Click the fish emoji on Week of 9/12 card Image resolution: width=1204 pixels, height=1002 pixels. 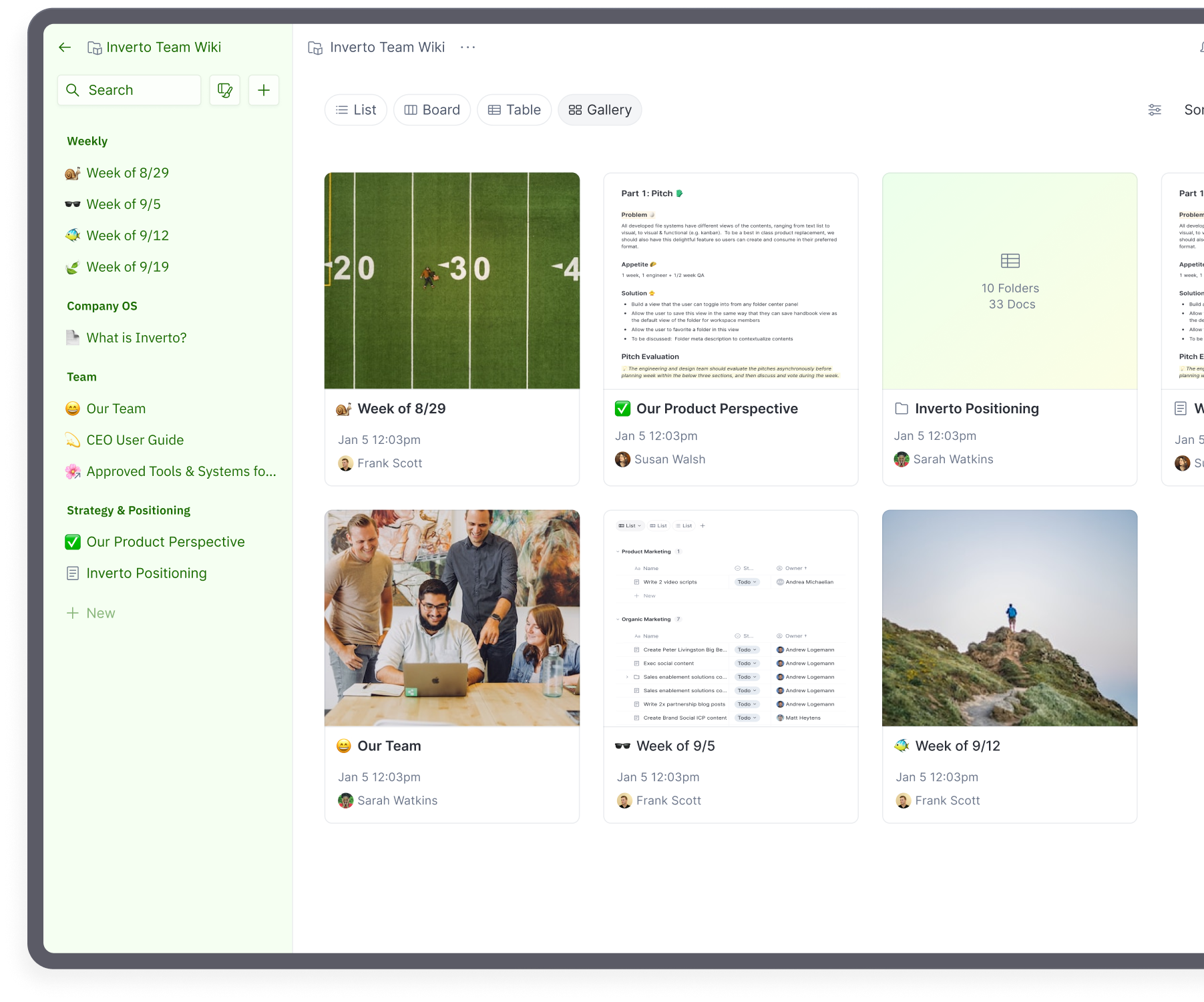coord(902,746)
